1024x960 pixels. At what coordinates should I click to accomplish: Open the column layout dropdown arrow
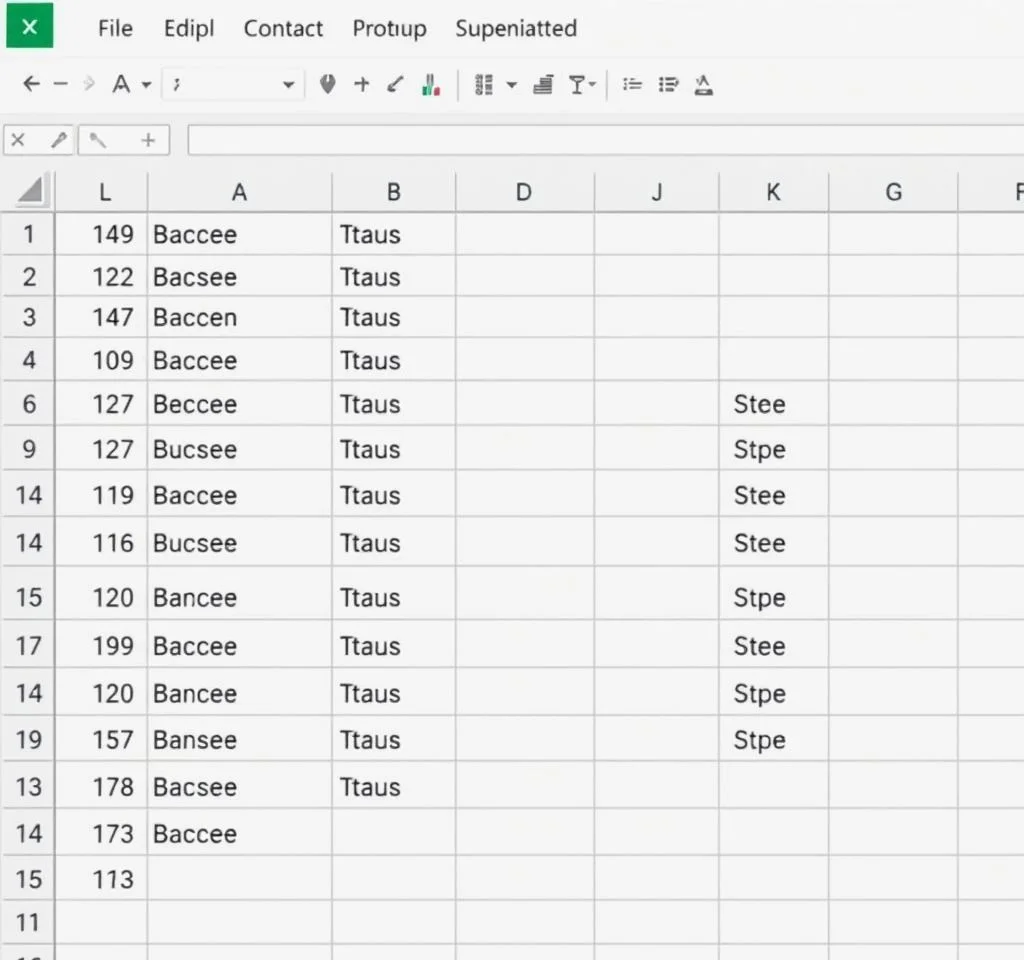[x=512, y=86]
